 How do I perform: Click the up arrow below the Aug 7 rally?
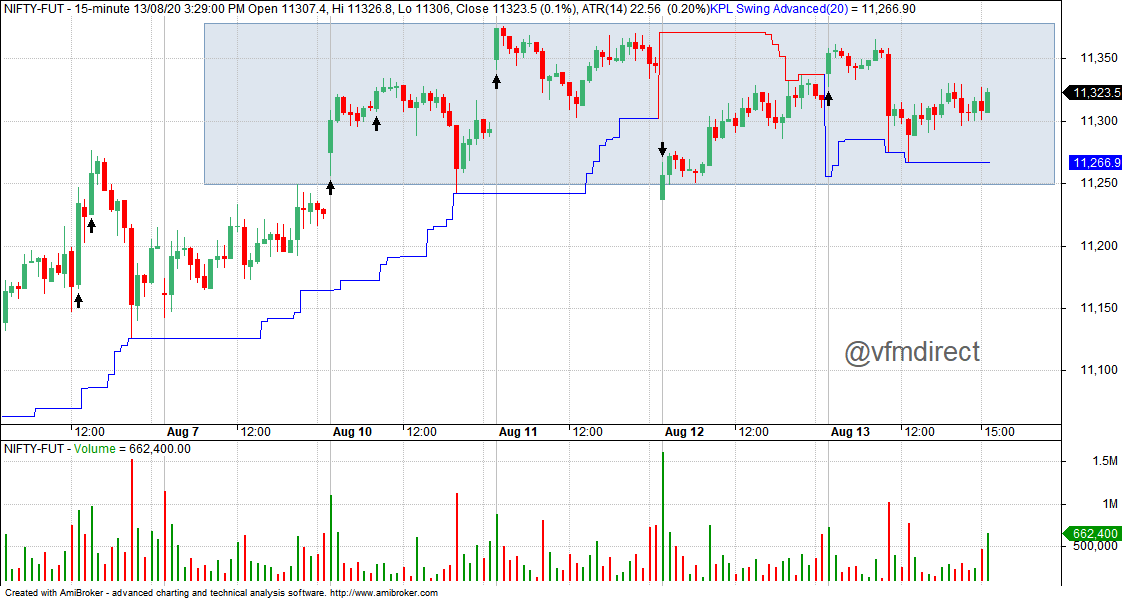(91, 226)
